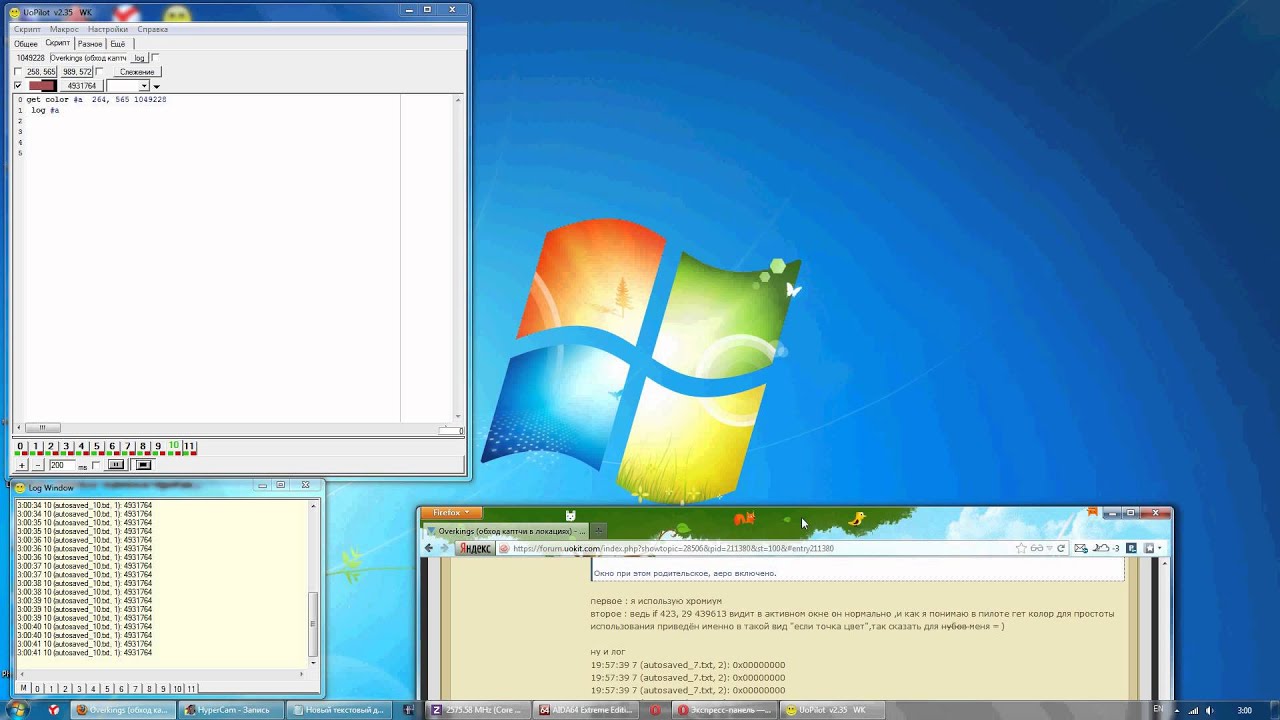Open the Макрос menu
This screenshot has height=720, width=1280.
pyautogui.click(x=64, y=29)
